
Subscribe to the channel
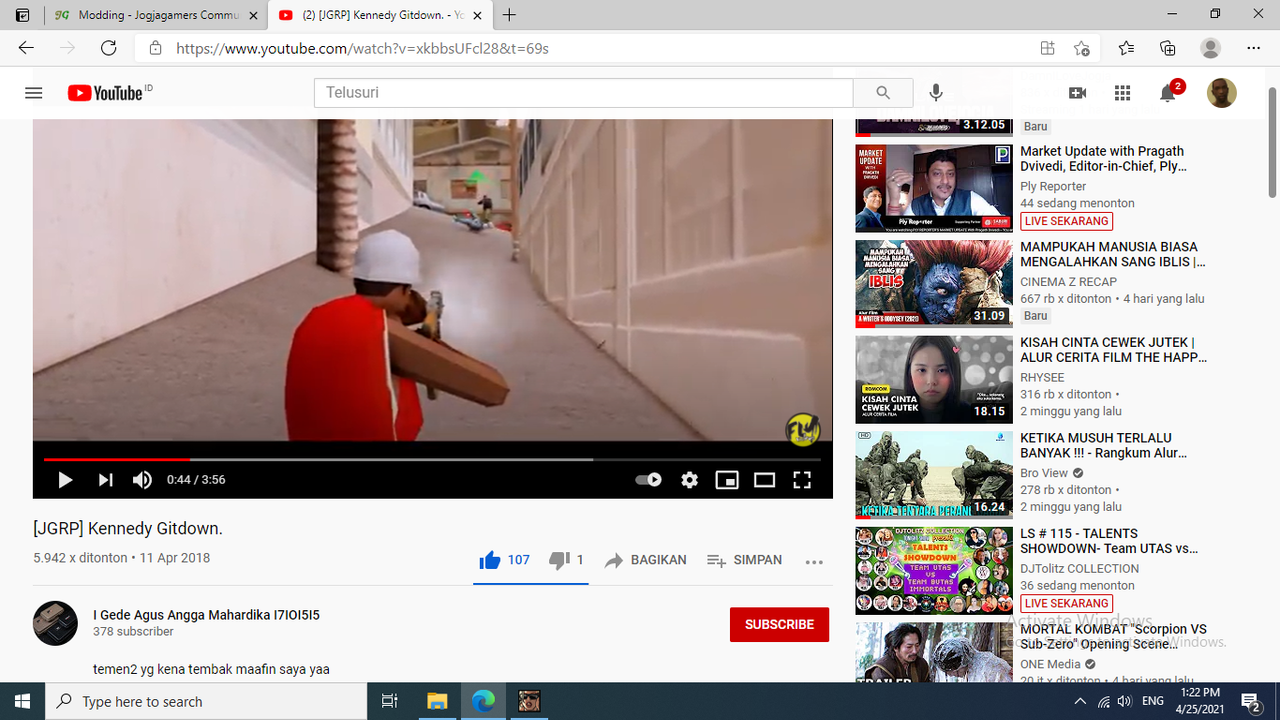click(x=779, y=624)
